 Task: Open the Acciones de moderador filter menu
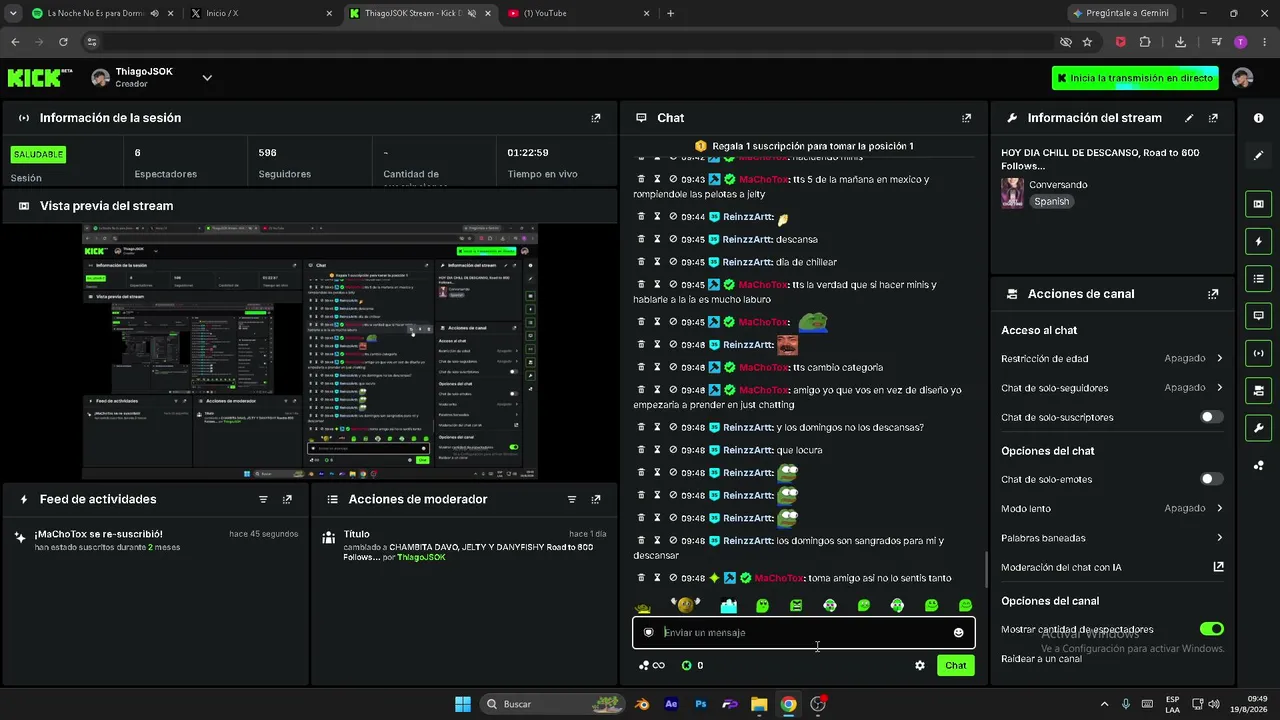tap(572, 499)
